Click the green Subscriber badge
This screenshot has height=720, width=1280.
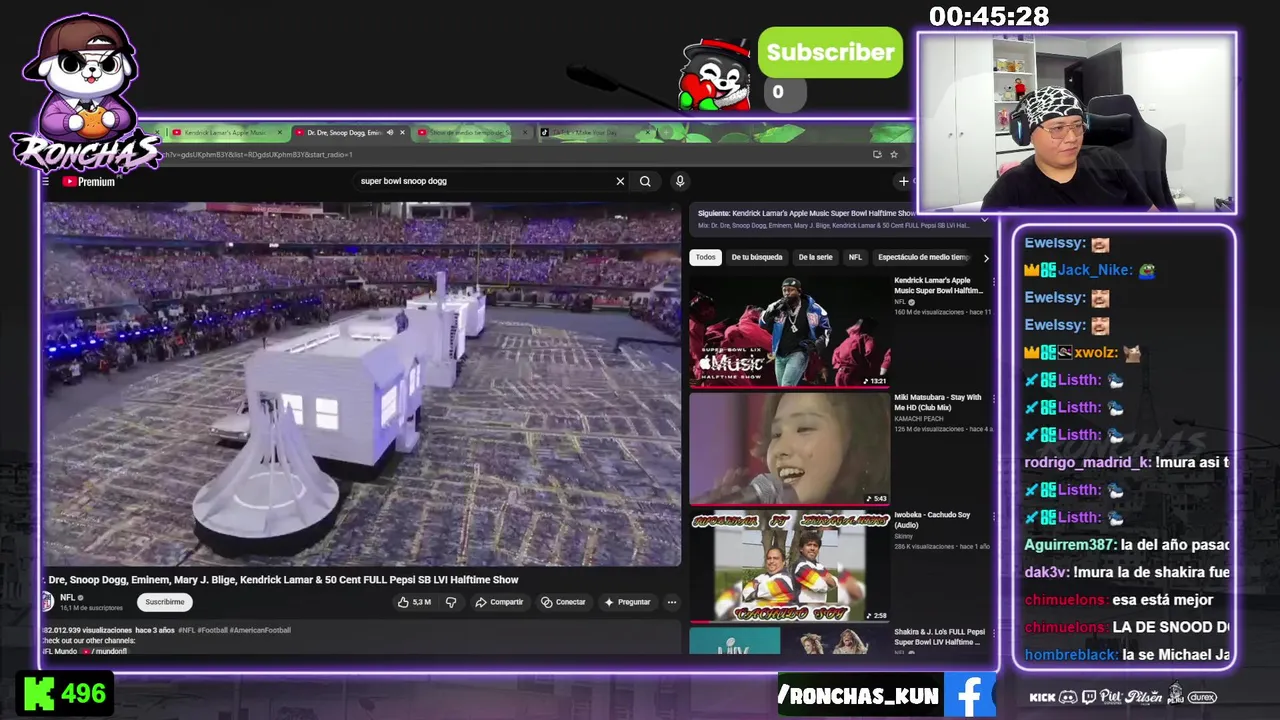coord(830,52)
